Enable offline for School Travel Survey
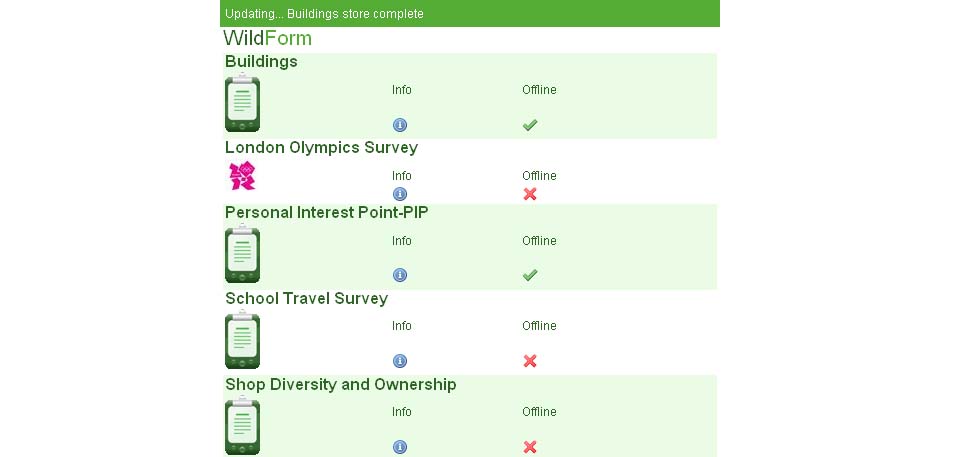 click(x=530, y=361)
